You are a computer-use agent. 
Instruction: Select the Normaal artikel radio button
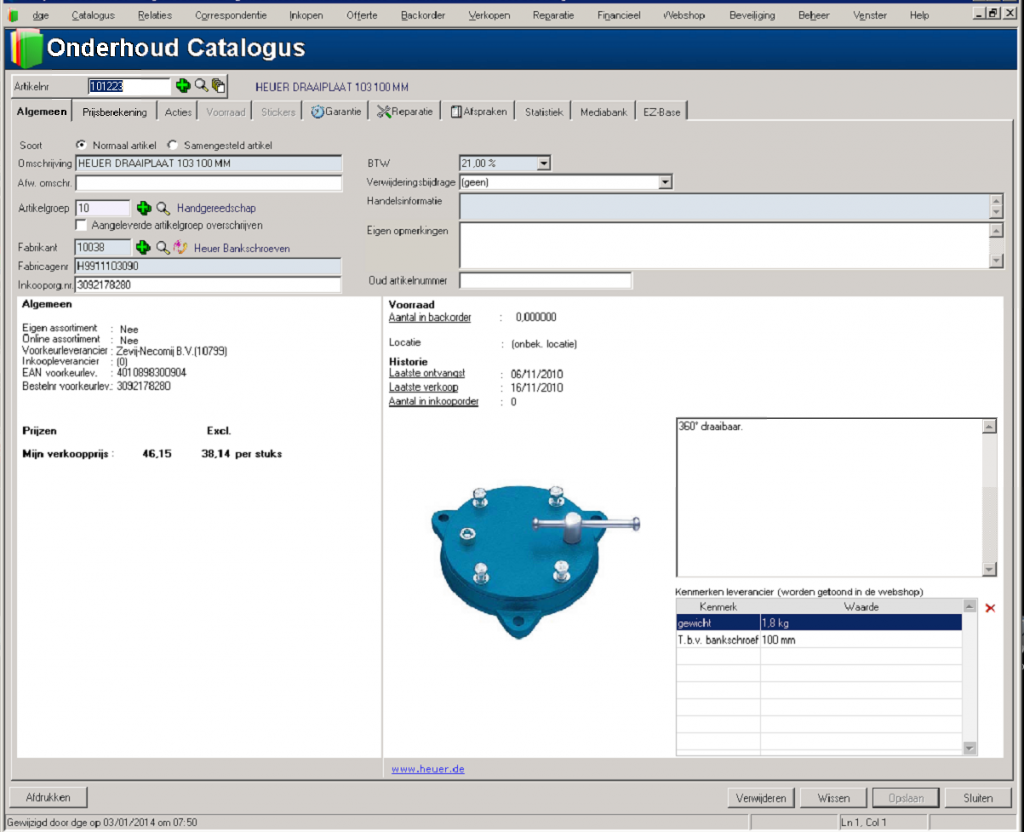81,145
